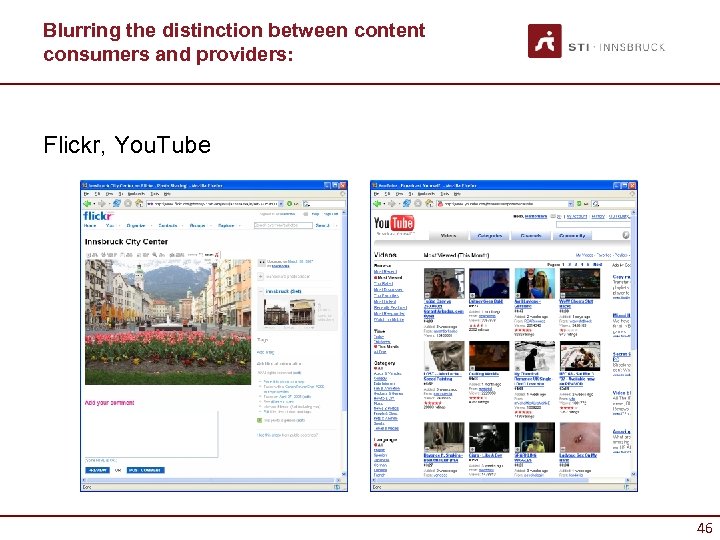Open address bar dropdown in Flickr browser
720x540 pixels.
tap(281, 203)
